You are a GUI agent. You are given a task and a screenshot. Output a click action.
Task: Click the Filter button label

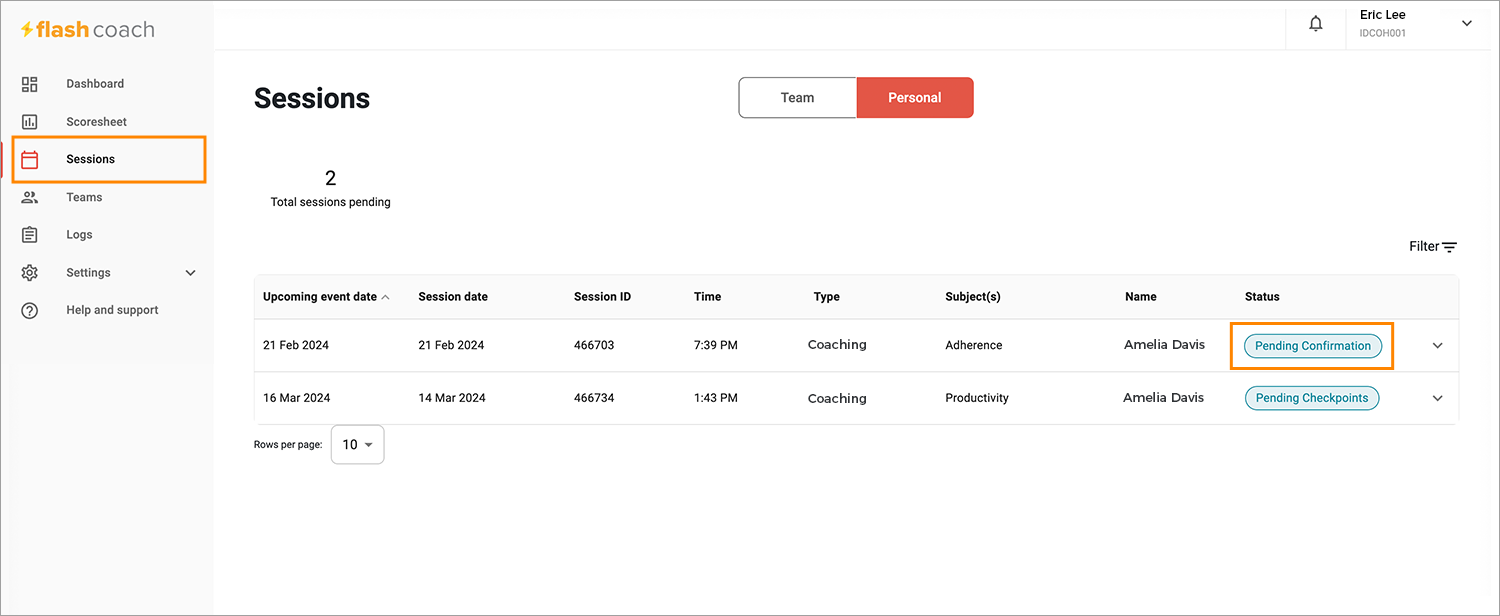pyautogui.click(x=1424, y=247)
